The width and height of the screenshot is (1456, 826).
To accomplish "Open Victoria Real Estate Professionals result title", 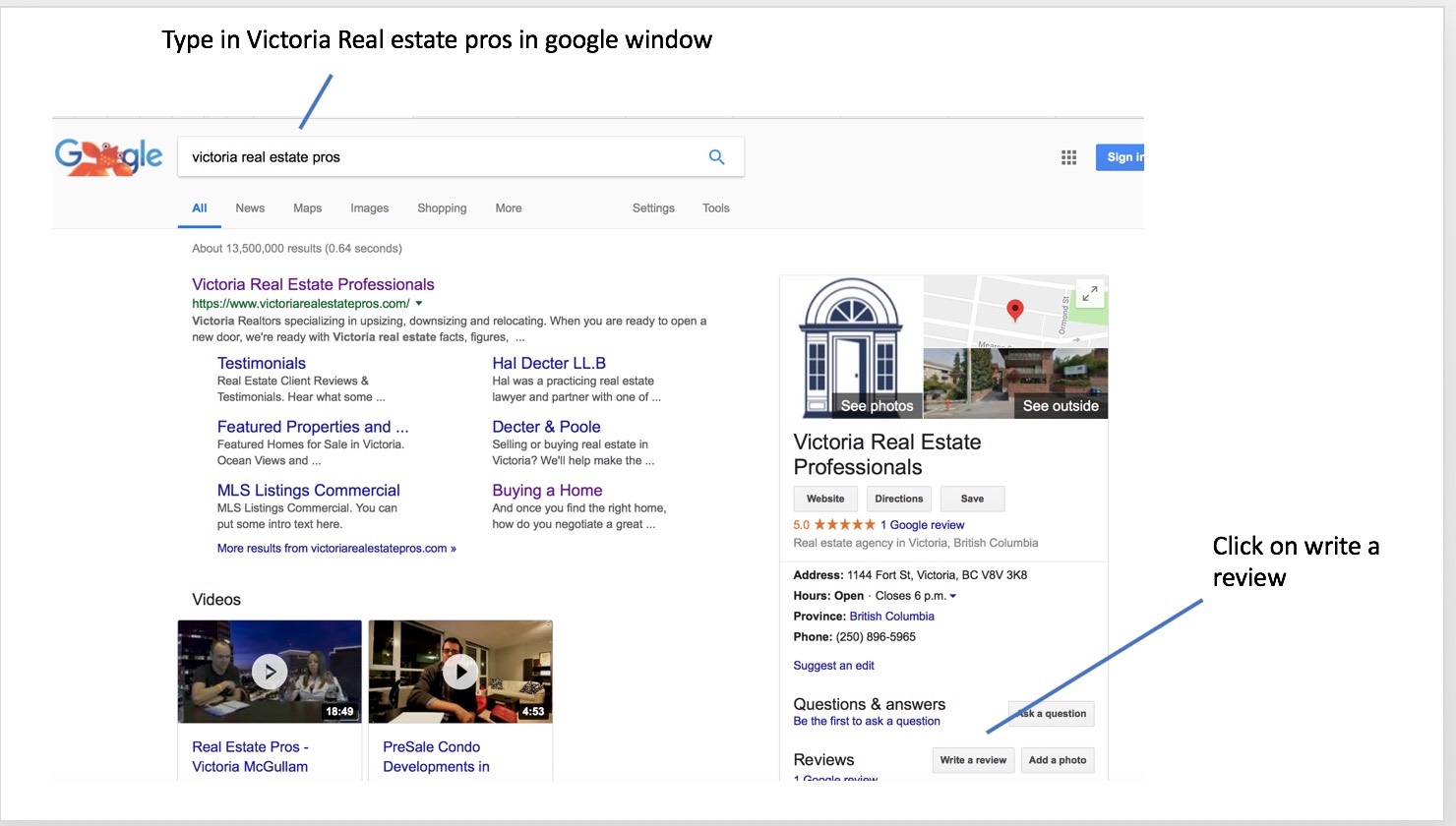I will point(313,284).
